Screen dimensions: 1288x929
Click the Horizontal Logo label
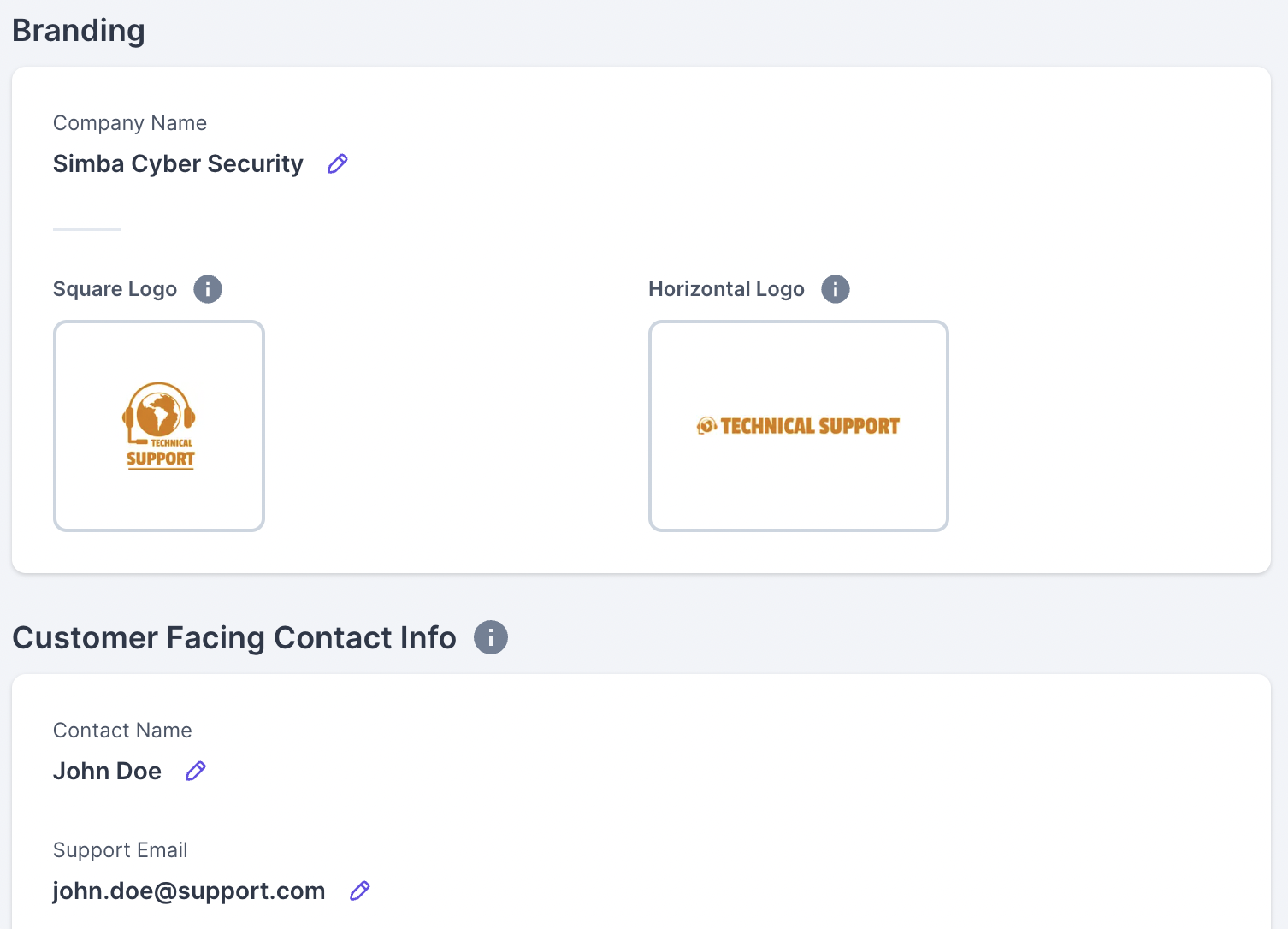click(x=726, y=289)
